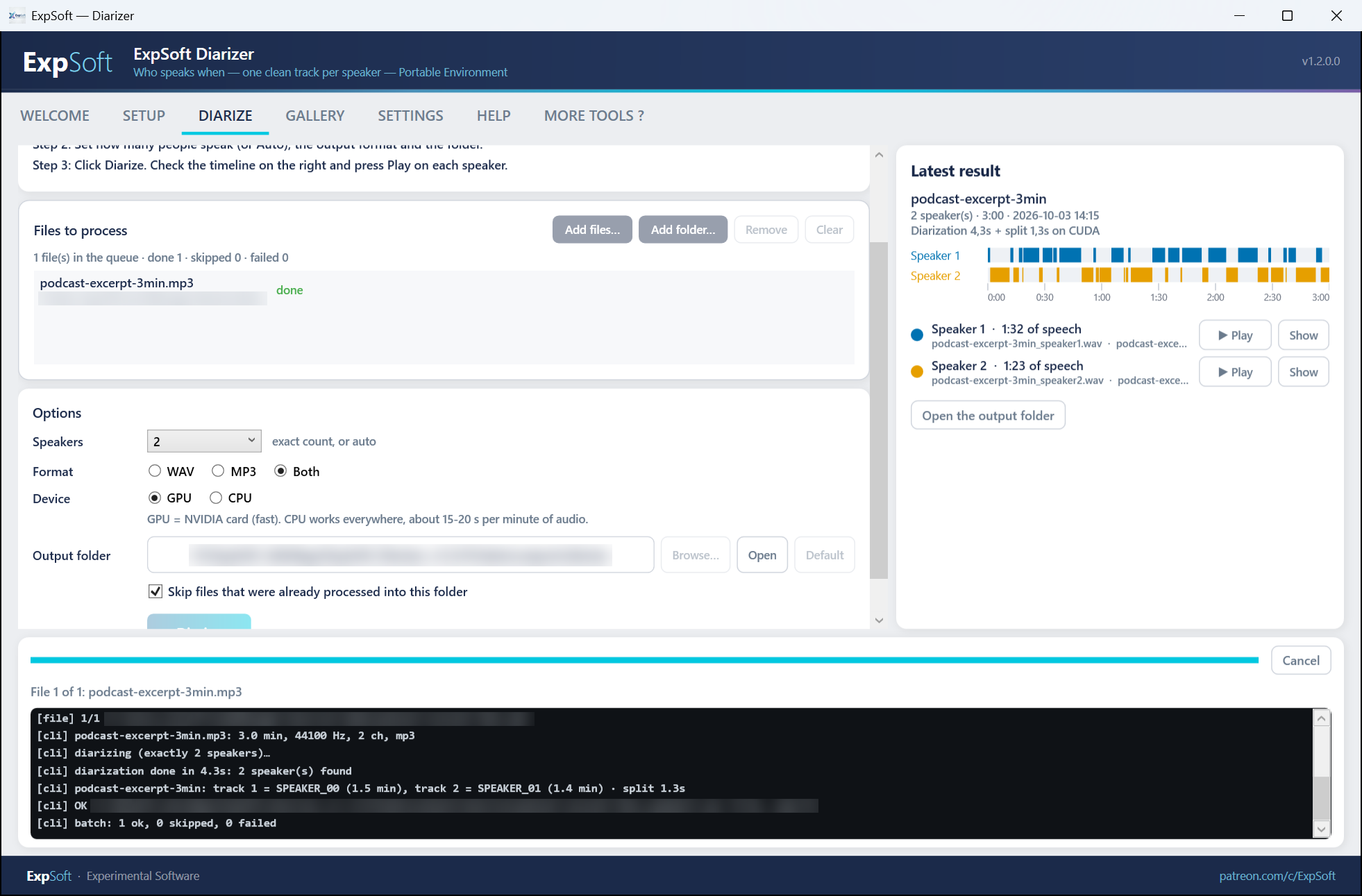Click the orange Speaker 2 color dot
The height and width of the screenshot is (896, 1362).
tap(917, 372)
